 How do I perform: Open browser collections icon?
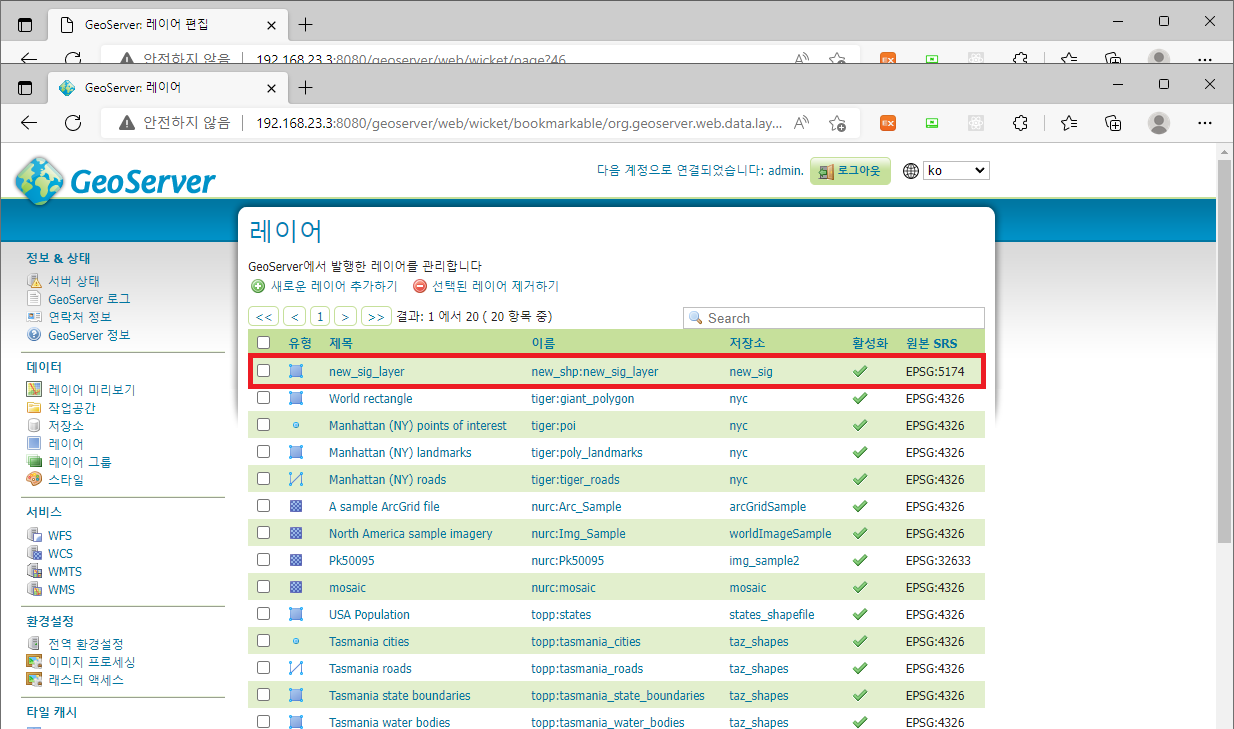1113,123
